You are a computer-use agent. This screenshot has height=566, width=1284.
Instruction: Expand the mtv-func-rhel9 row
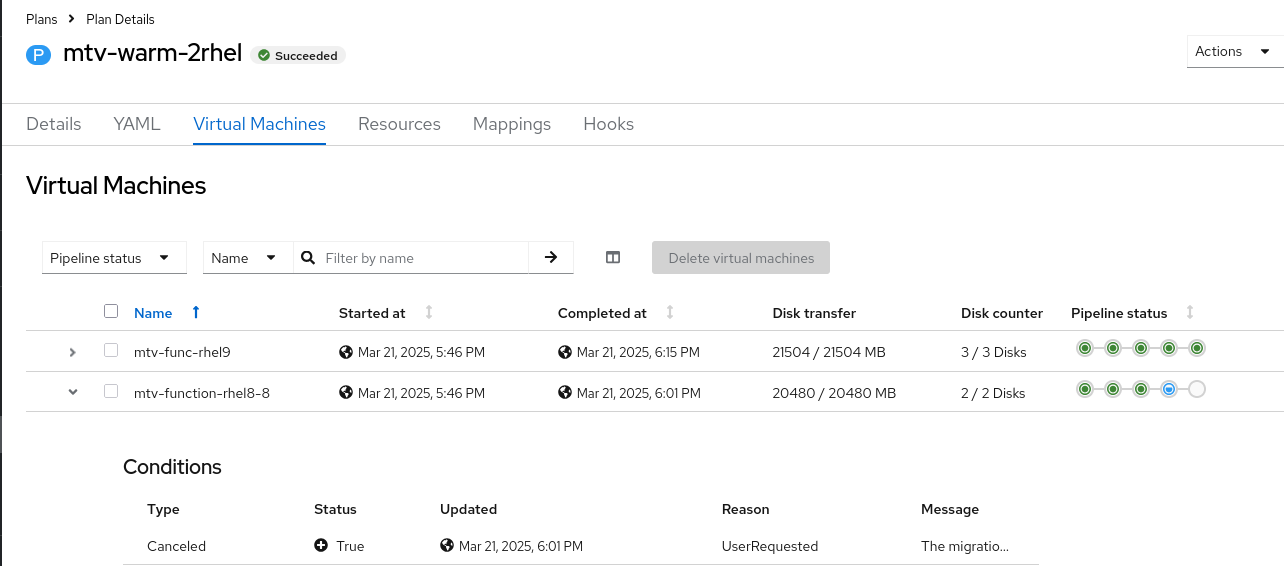(x=72, y=352)
